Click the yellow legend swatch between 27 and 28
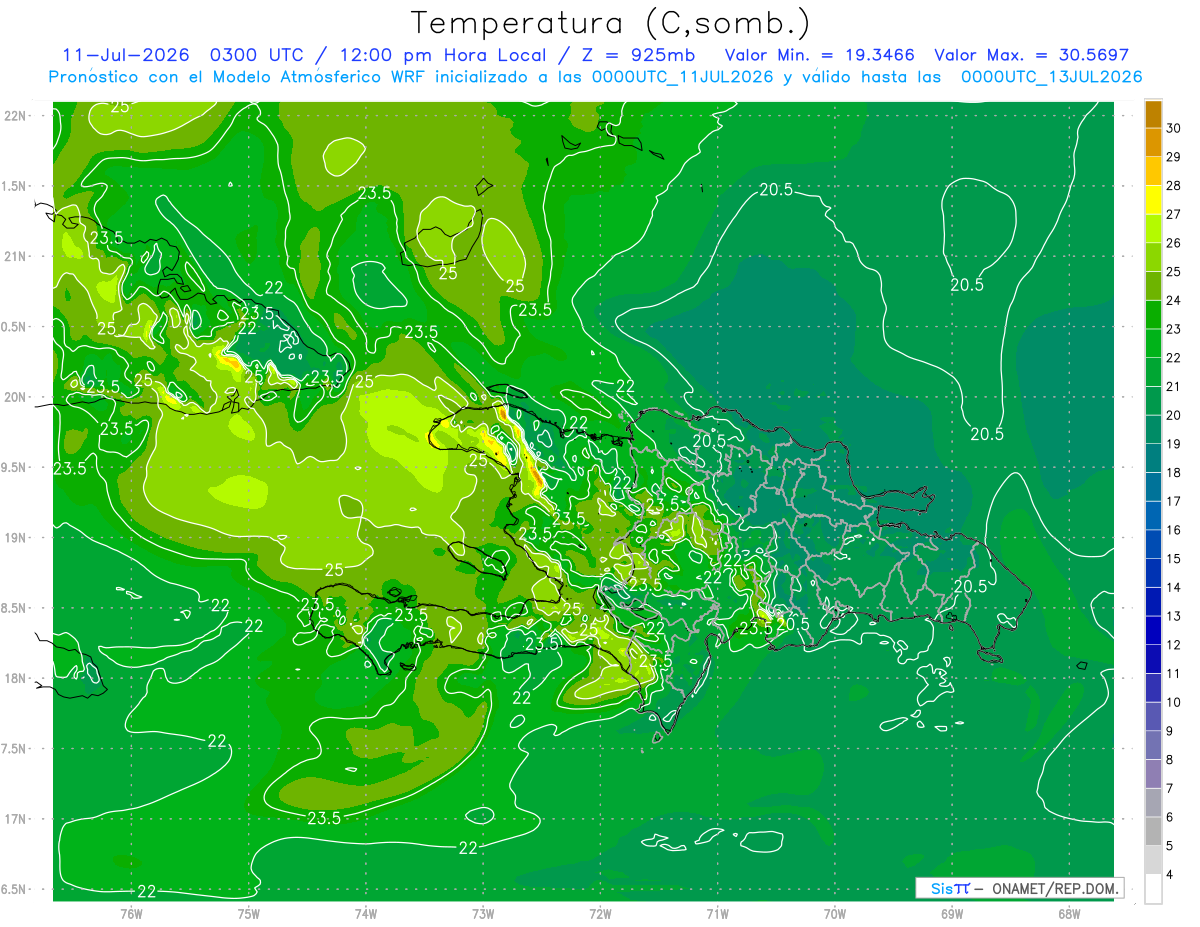 (1153, 200)
